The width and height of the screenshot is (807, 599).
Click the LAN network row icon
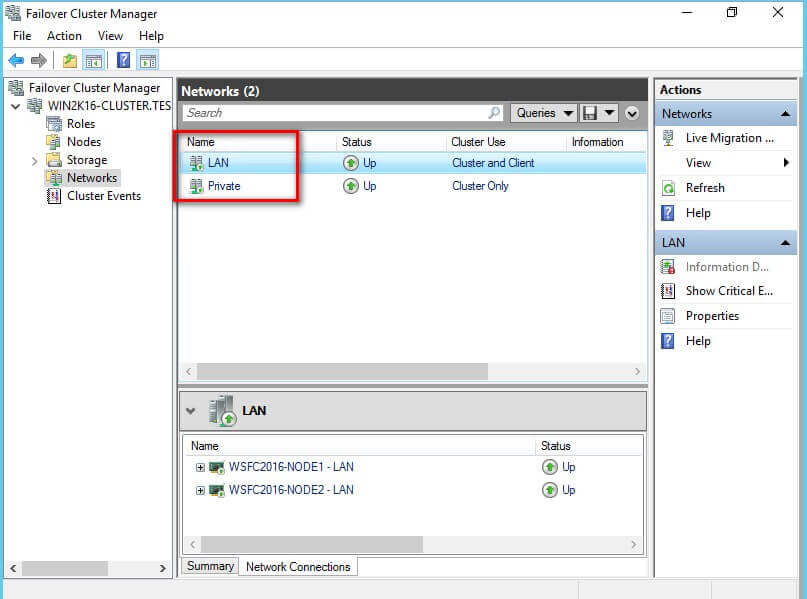(x=196, y=163)
